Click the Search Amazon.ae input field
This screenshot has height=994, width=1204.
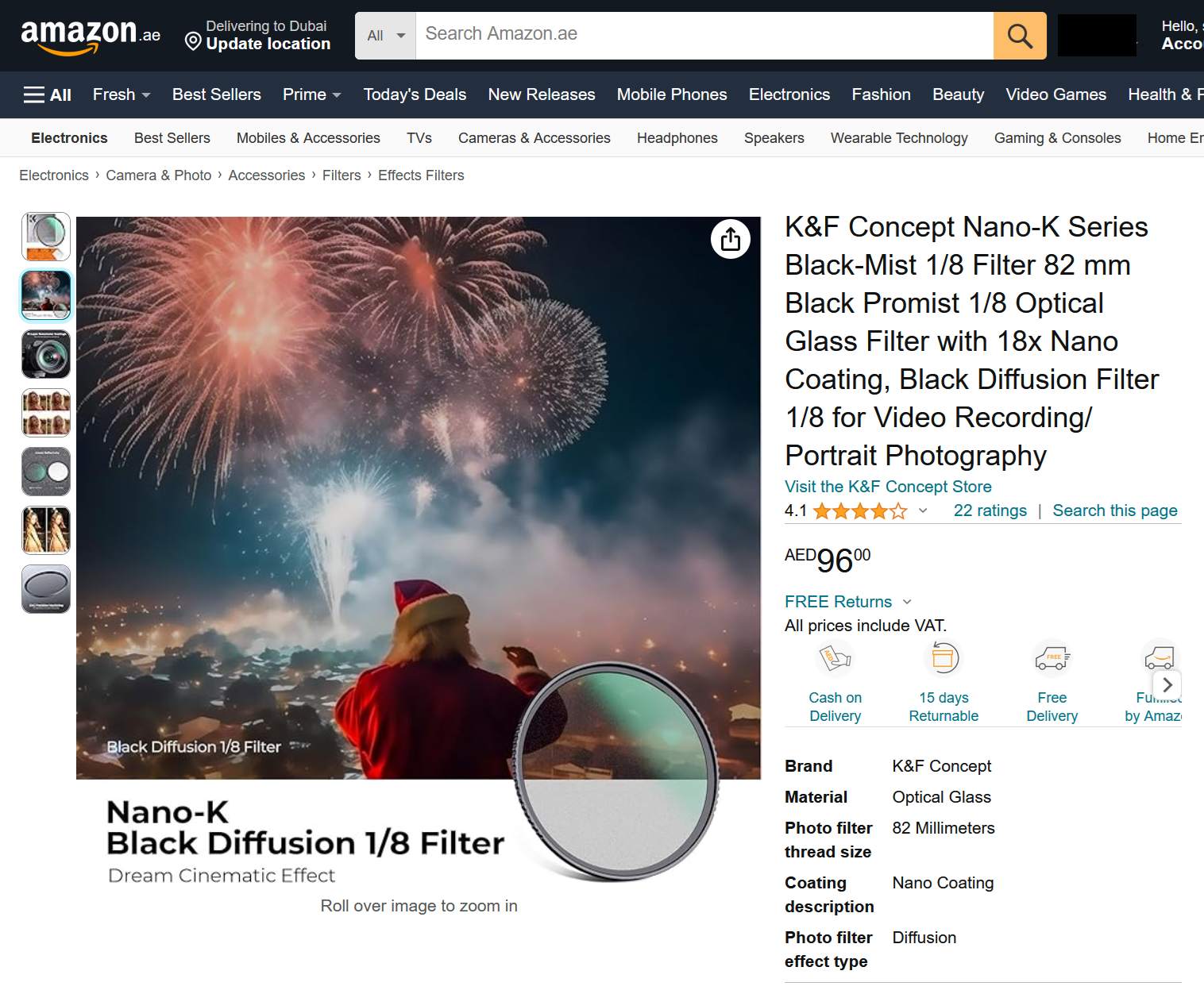click(x=704, y=36)
